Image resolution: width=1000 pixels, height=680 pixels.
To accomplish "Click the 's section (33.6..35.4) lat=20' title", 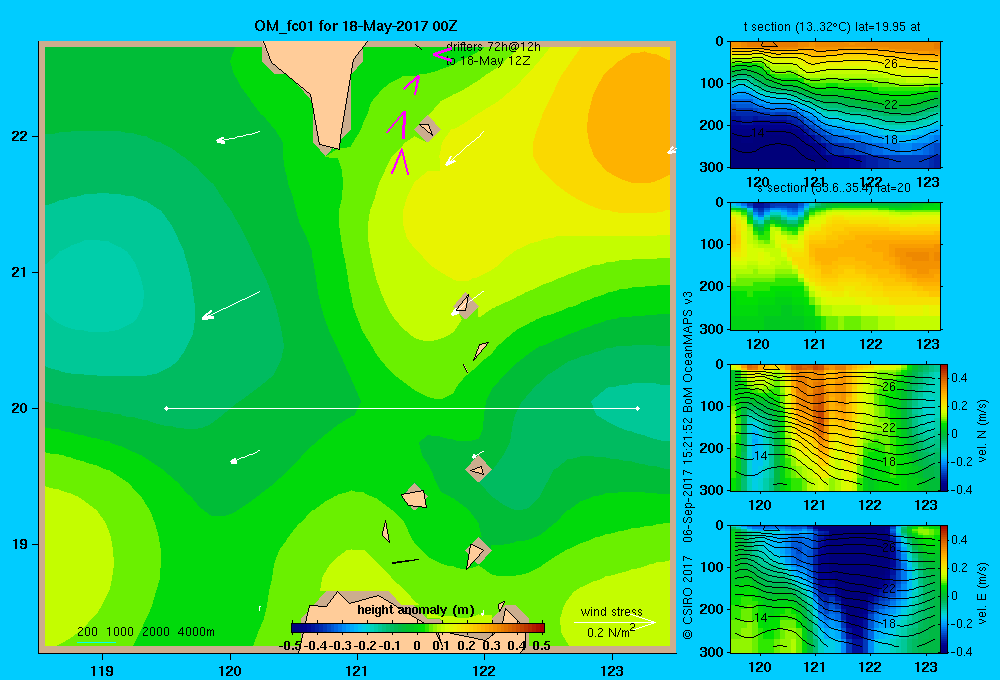I will [x=834, y=188].
